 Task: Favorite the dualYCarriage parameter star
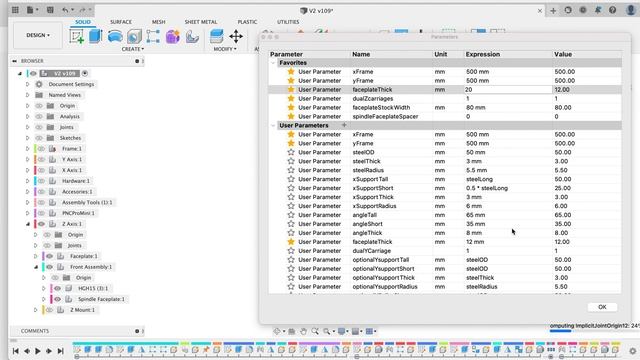tap(291, 251)
